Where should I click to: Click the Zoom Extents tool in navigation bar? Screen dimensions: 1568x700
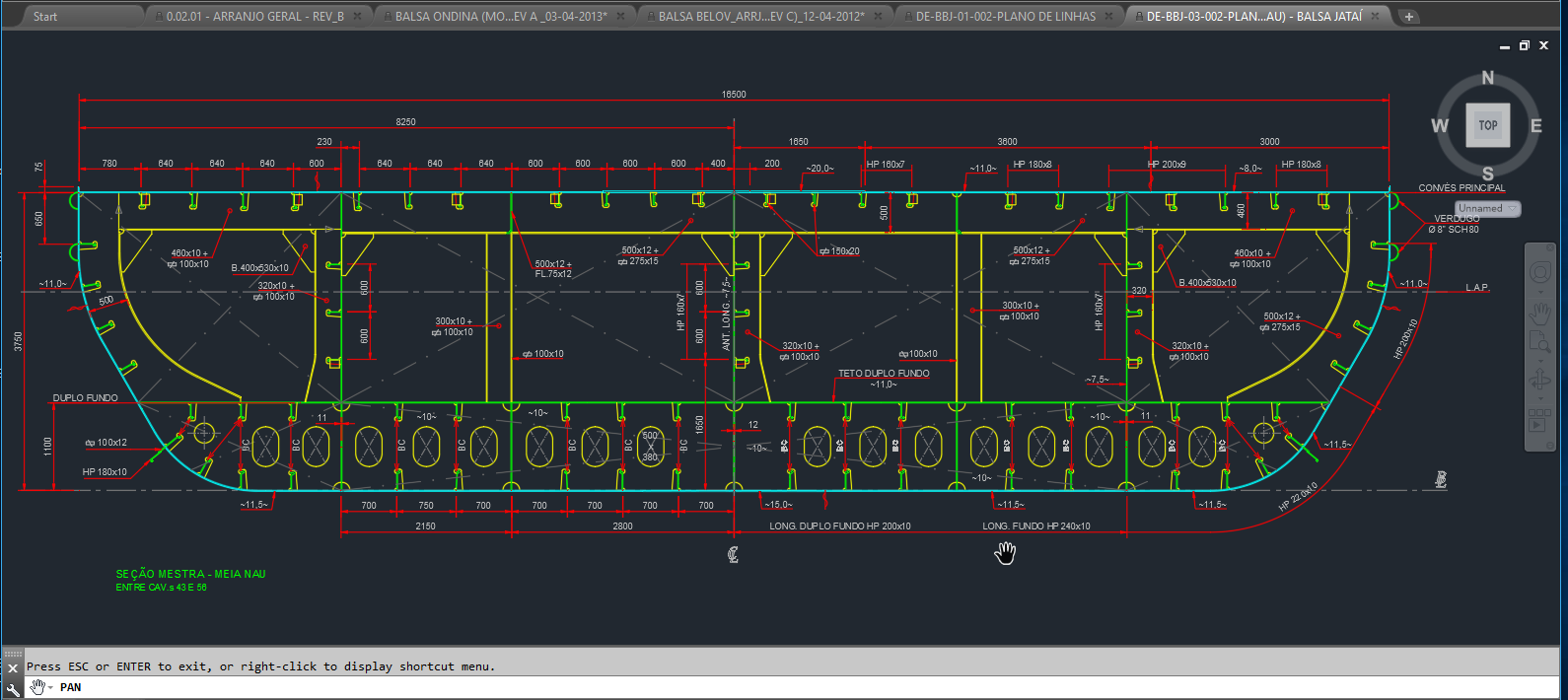tap(1538, 342)
